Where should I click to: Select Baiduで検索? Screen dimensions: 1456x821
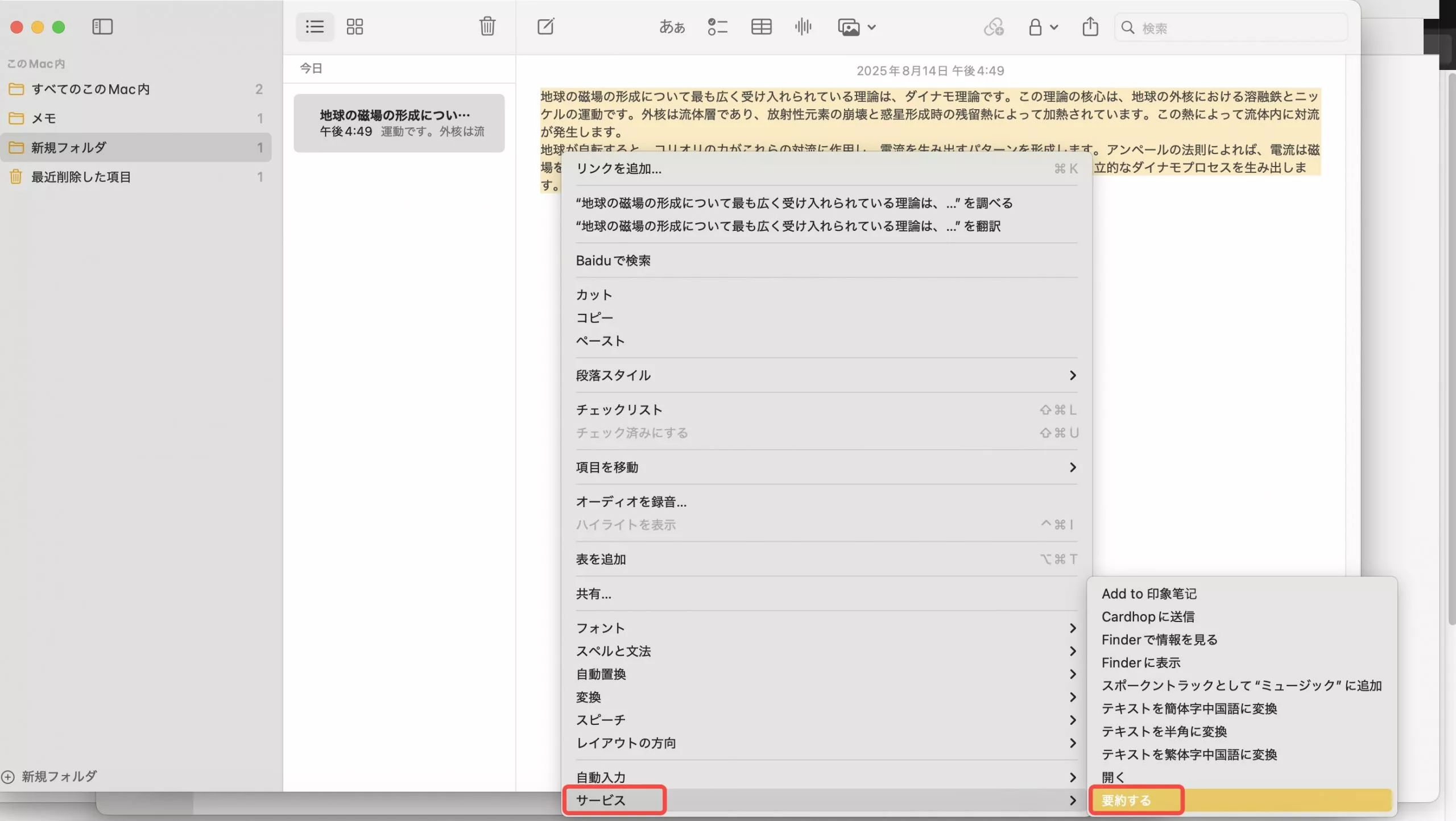826,260
